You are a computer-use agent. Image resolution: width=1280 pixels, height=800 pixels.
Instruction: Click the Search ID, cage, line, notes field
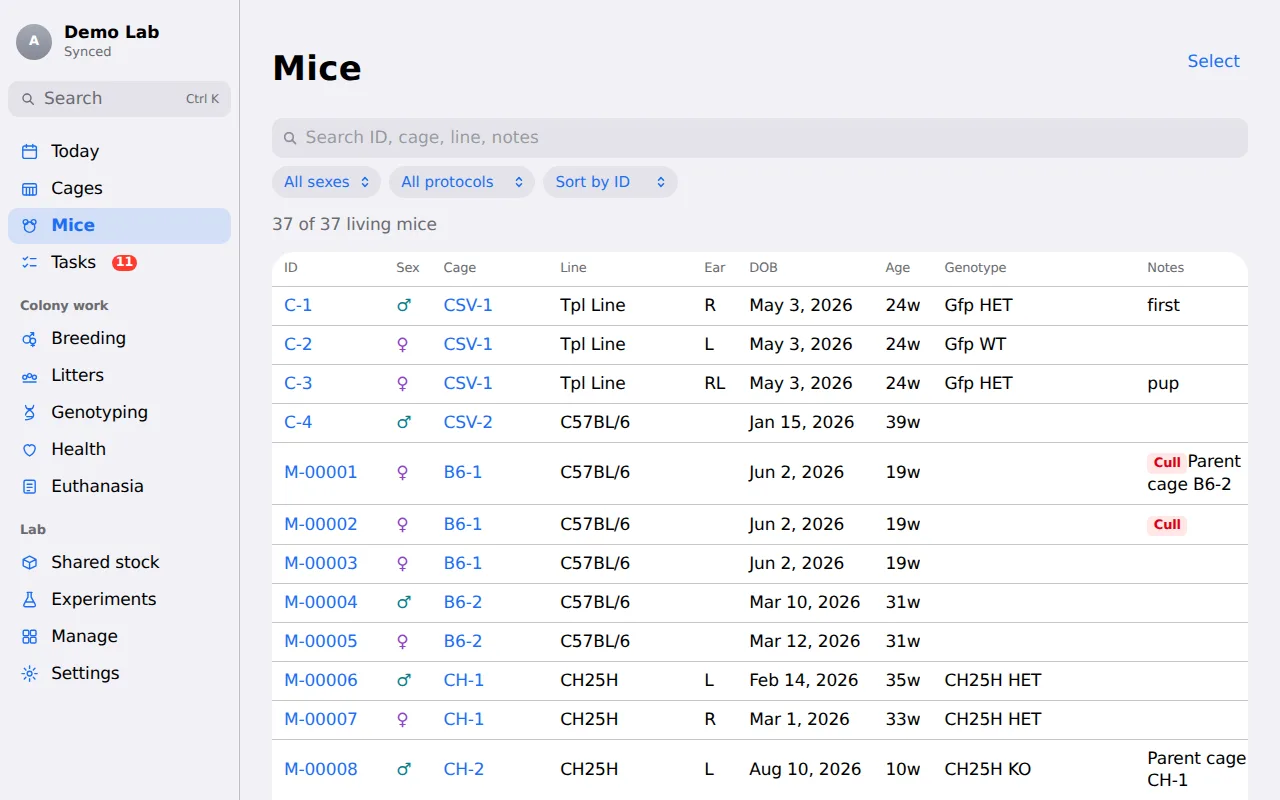(x=760, y=137)
